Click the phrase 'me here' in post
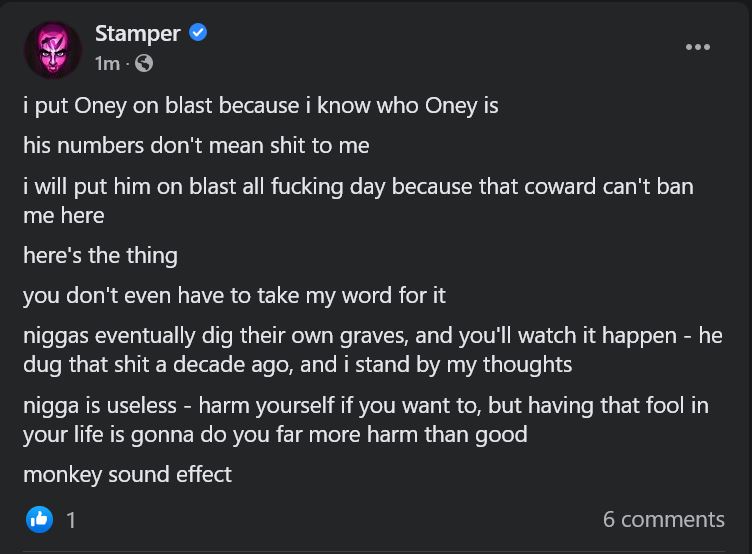 tap(63, 214)
